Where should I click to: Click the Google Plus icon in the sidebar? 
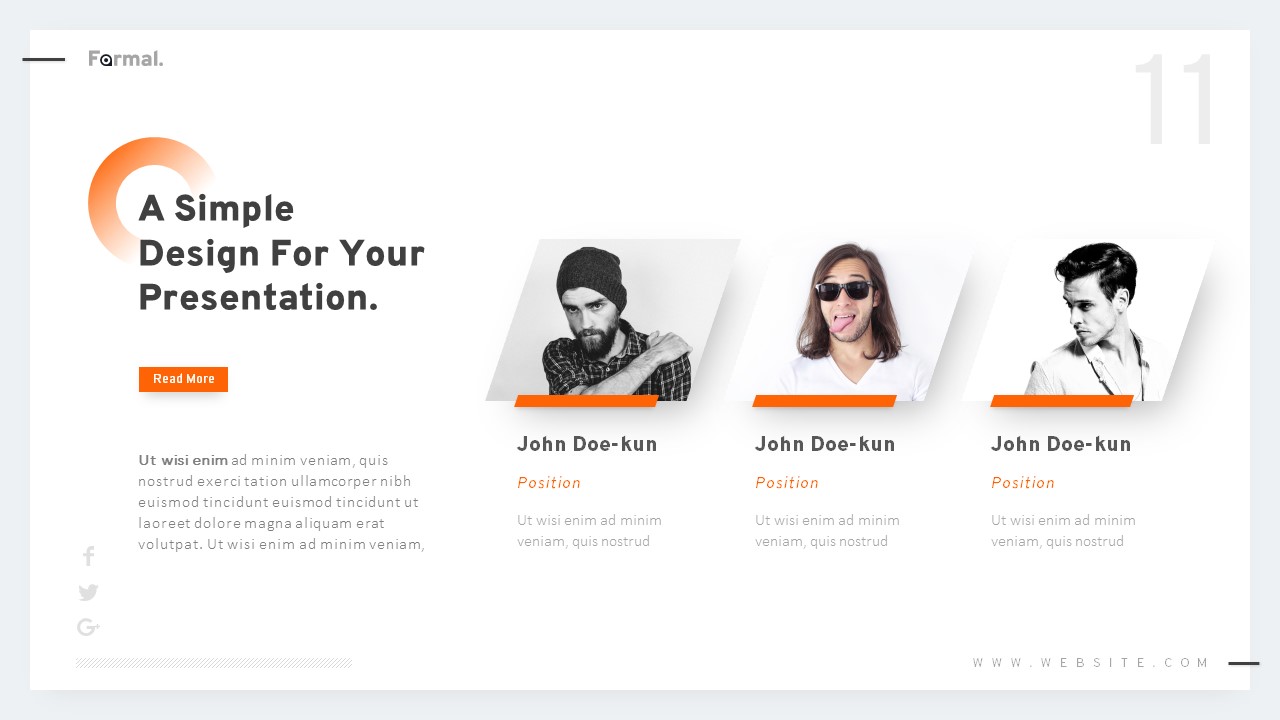(88, 627)
